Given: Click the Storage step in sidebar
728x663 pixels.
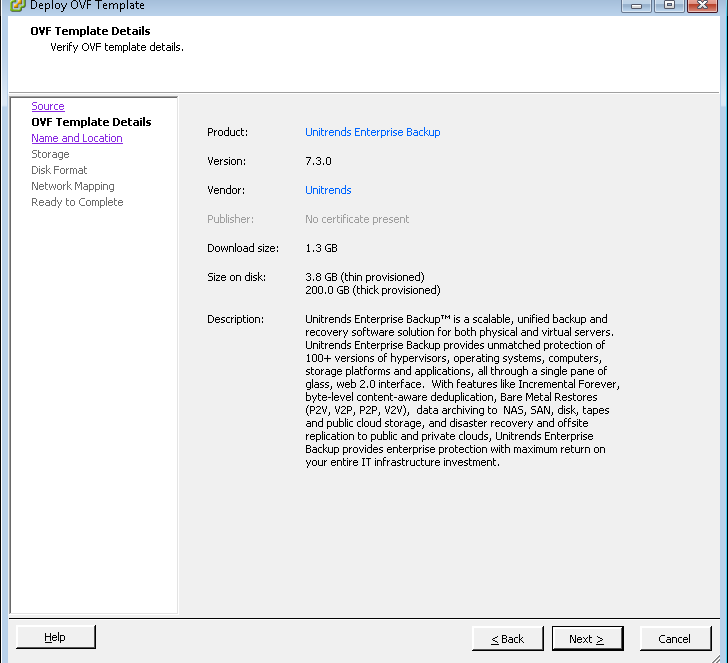Looking at the screenshot, I should click(x=50, y=154).
